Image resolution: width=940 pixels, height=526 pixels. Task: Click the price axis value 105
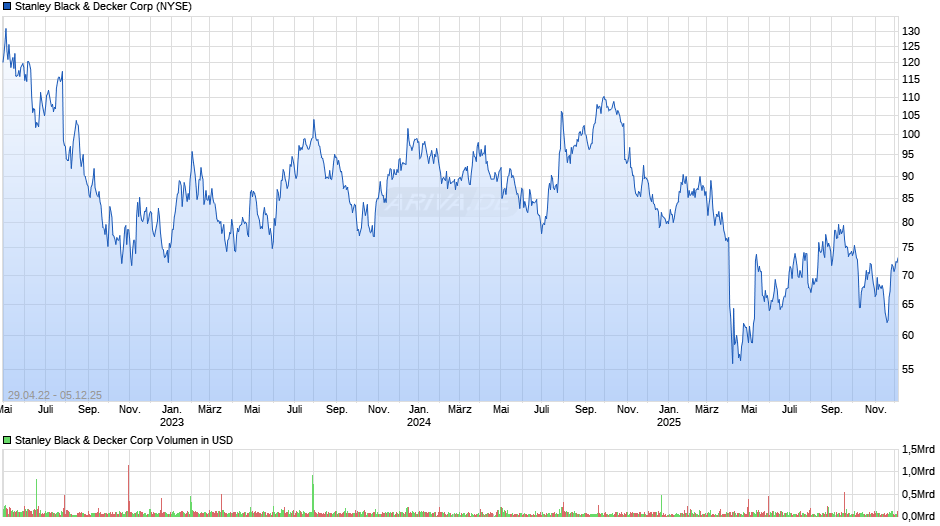coord(911,115)
